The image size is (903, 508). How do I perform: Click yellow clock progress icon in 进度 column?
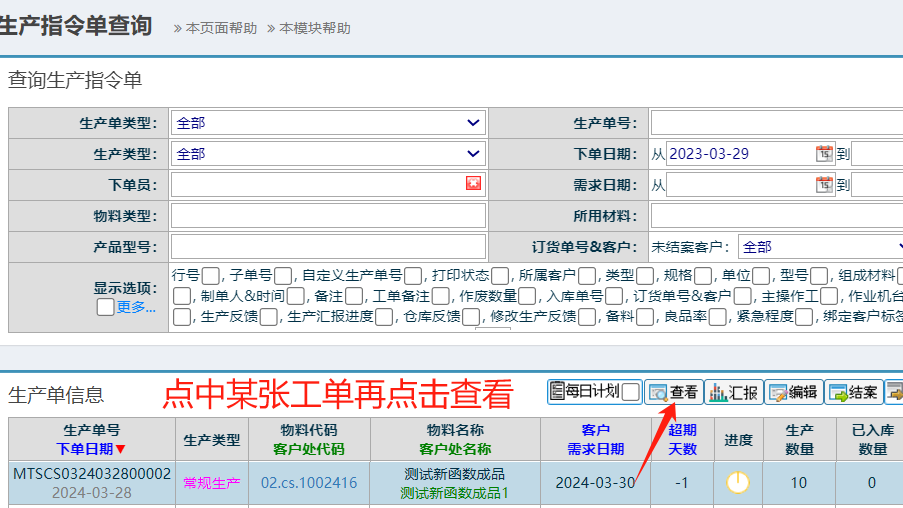coord(738,483)
